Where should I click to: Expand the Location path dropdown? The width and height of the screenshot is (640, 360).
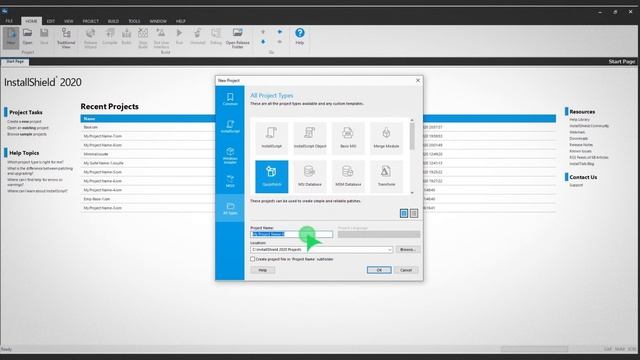click(x=389, y=249)
